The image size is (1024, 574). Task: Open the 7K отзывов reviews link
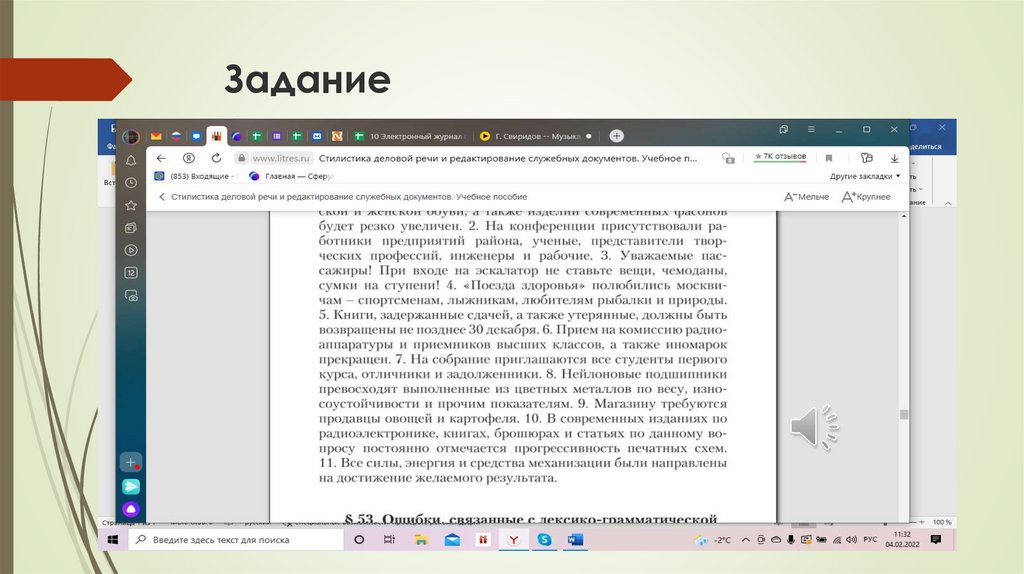pyautogui.click(x=781, y=158)
